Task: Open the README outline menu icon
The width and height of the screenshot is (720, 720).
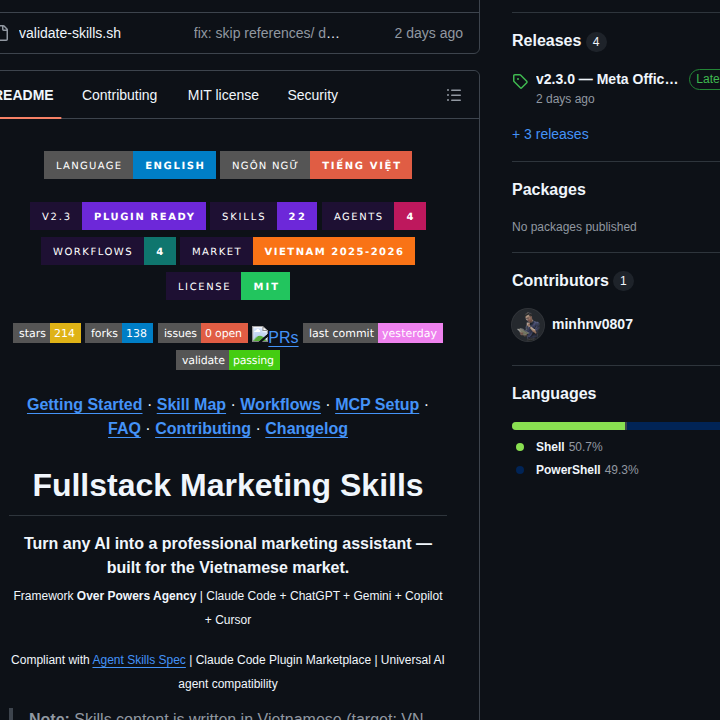Action: (x=454, y=95)
